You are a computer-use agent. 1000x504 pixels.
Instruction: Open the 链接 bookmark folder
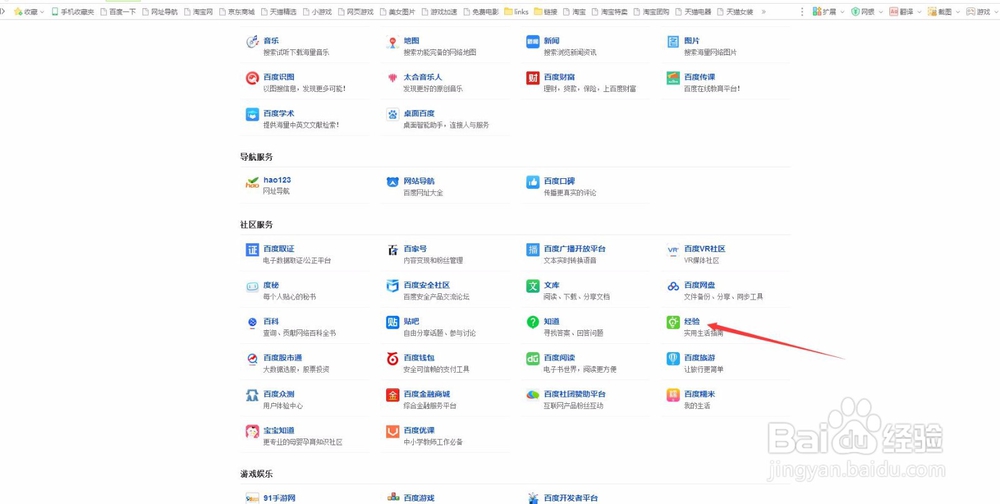coord(546,11)
